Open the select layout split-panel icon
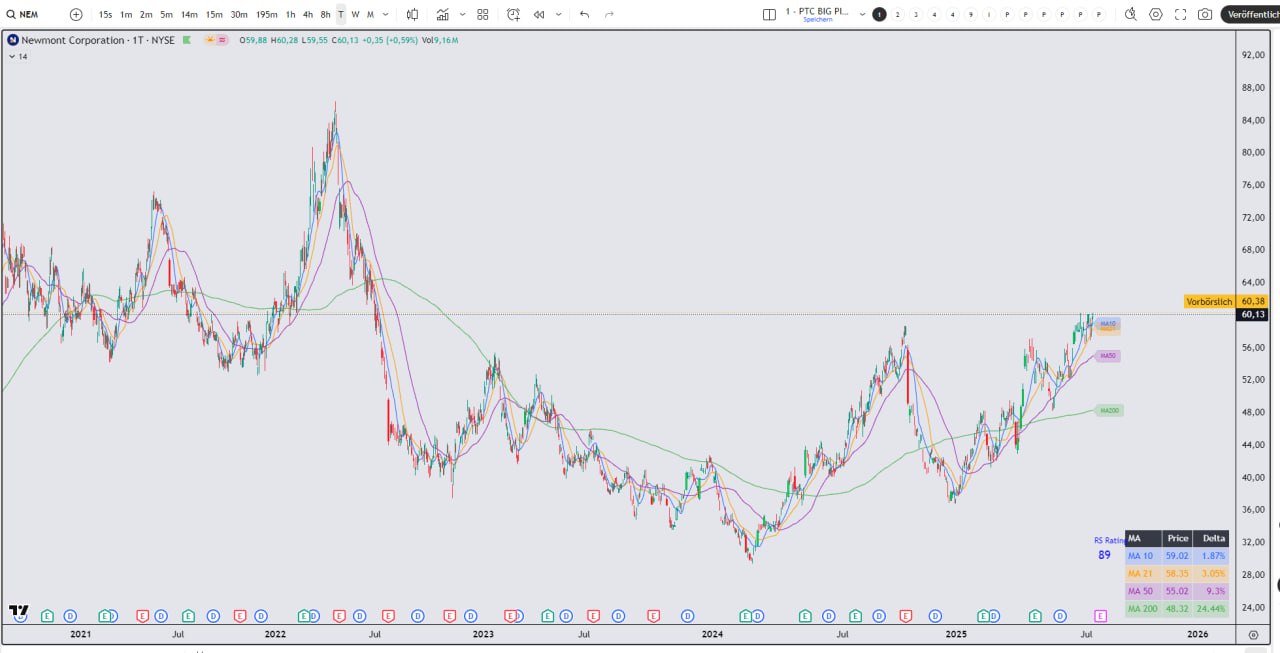Screen dimensions: 1280x653 pos(769,14)
